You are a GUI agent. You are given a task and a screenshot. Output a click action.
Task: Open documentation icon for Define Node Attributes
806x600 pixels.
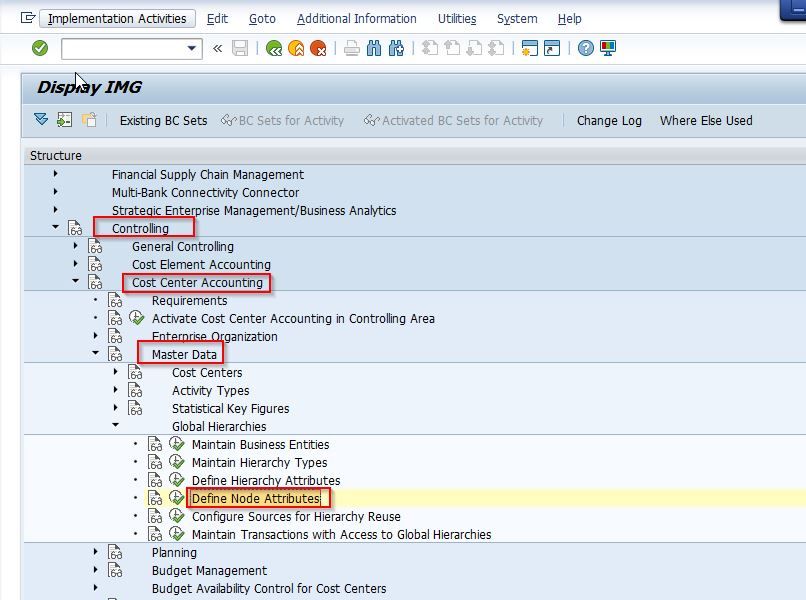coord(155,498)
